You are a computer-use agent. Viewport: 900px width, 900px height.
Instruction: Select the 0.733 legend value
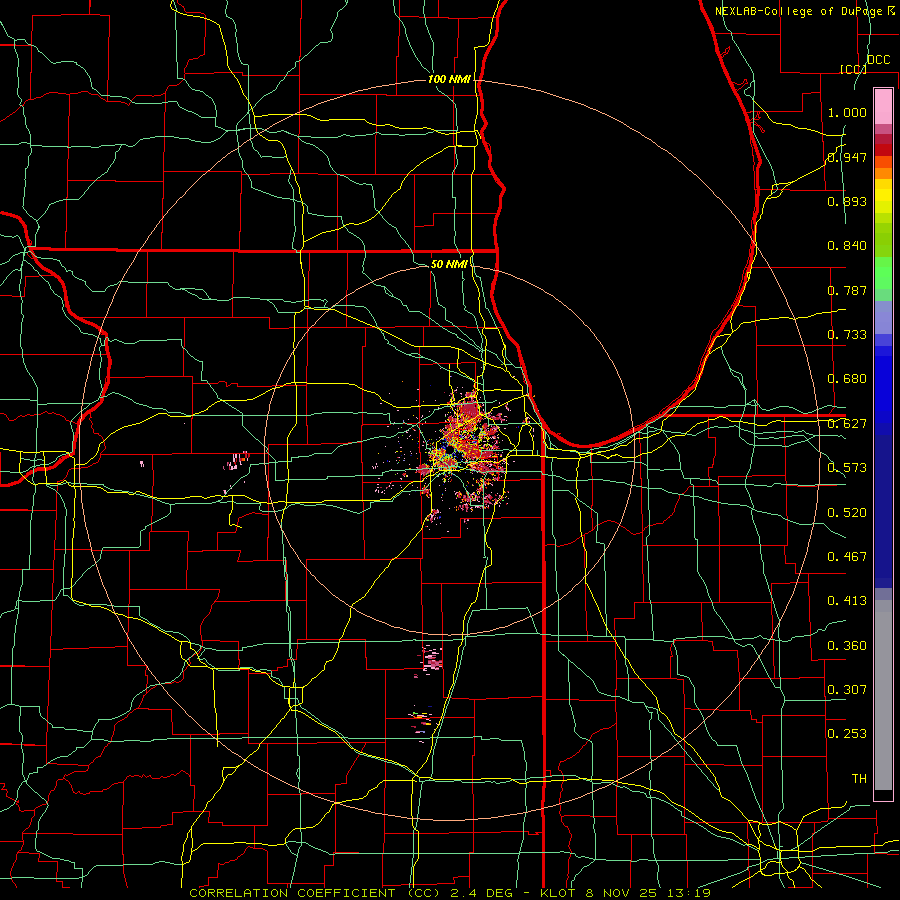coord(847,334)
